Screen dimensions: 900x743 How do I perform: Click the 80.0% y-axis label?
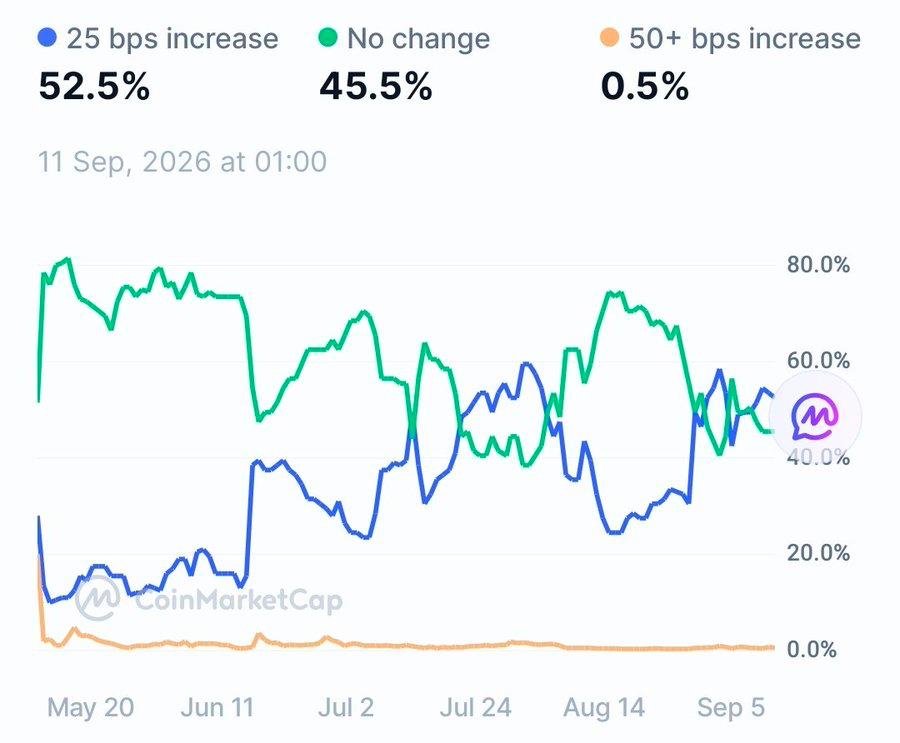click(818, 265)
